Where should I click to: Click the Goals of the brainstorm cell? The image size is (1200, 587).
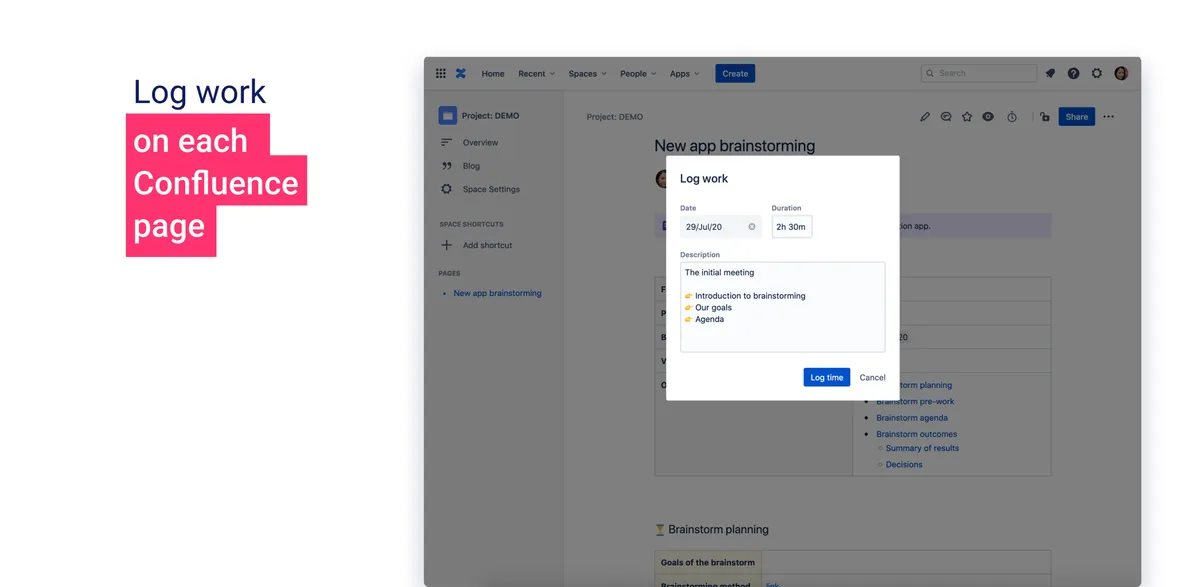[x=708, y=562]
